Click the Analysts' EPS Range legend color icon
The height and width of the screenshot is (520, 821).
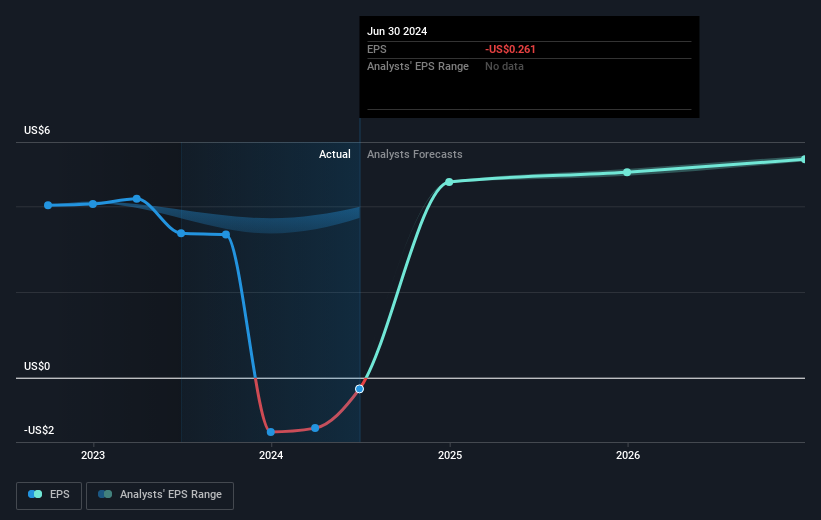click(x=105, y=494)
